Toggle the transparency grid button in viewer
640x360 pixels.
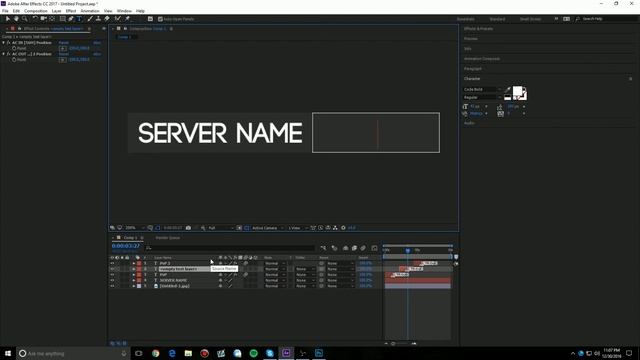click(247, 228)
